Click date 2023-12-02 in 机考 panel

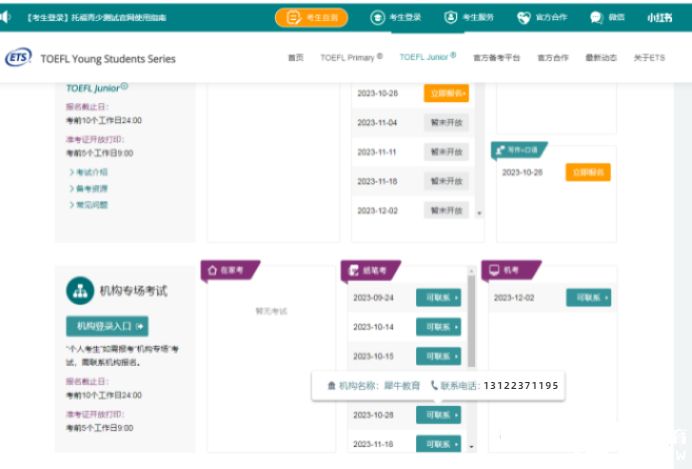tap(514, 298)
